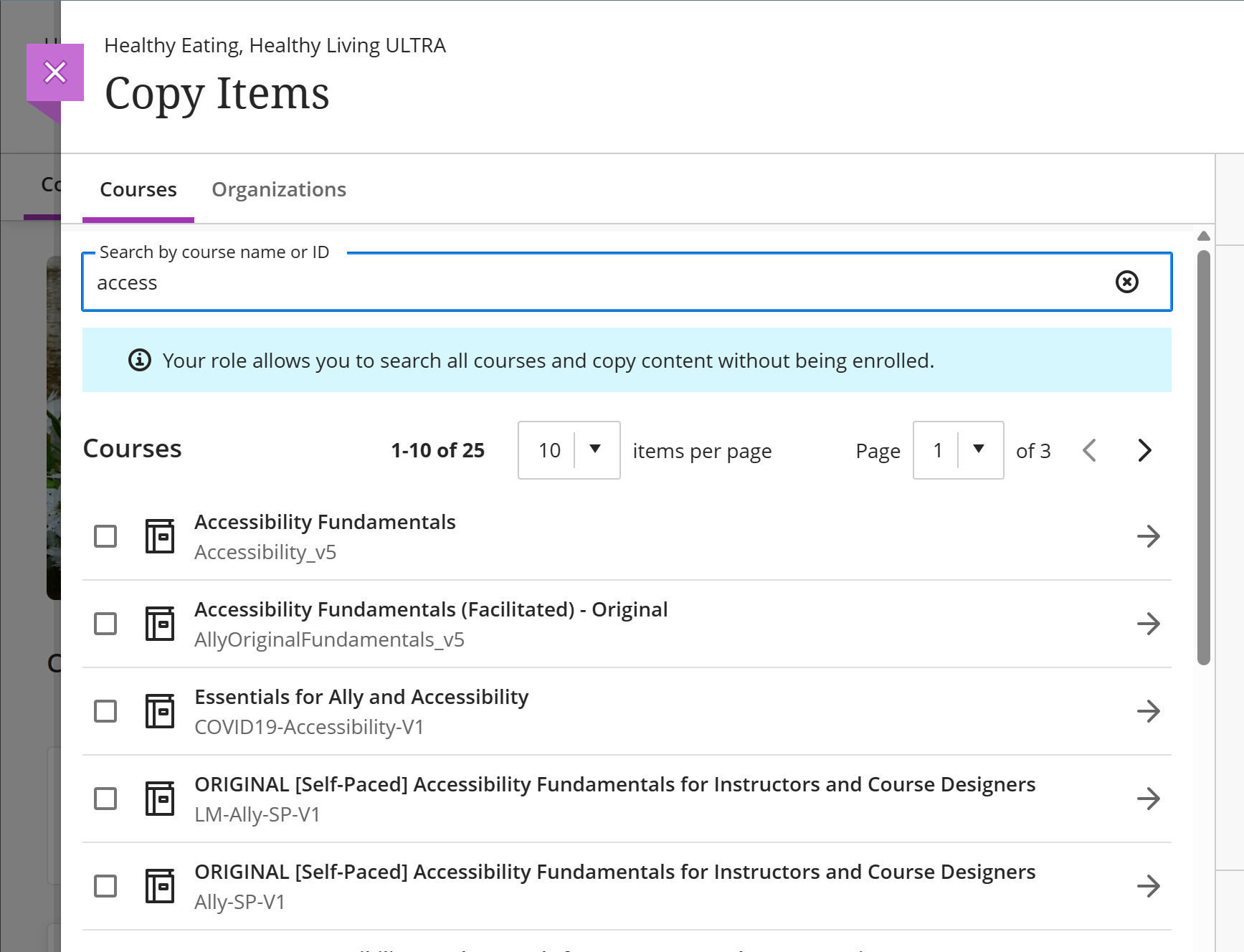
Task: Click the LM-Ally-SP-V1 course icon
Action: tap(160, 799)
